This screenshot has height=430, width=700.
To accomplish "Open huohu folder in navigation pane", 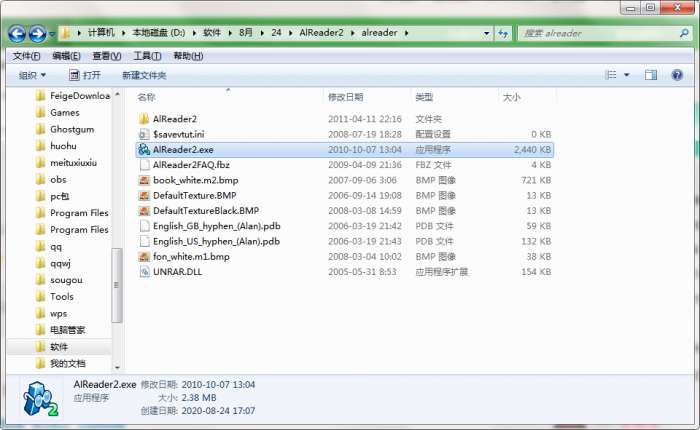I will 56,146.
